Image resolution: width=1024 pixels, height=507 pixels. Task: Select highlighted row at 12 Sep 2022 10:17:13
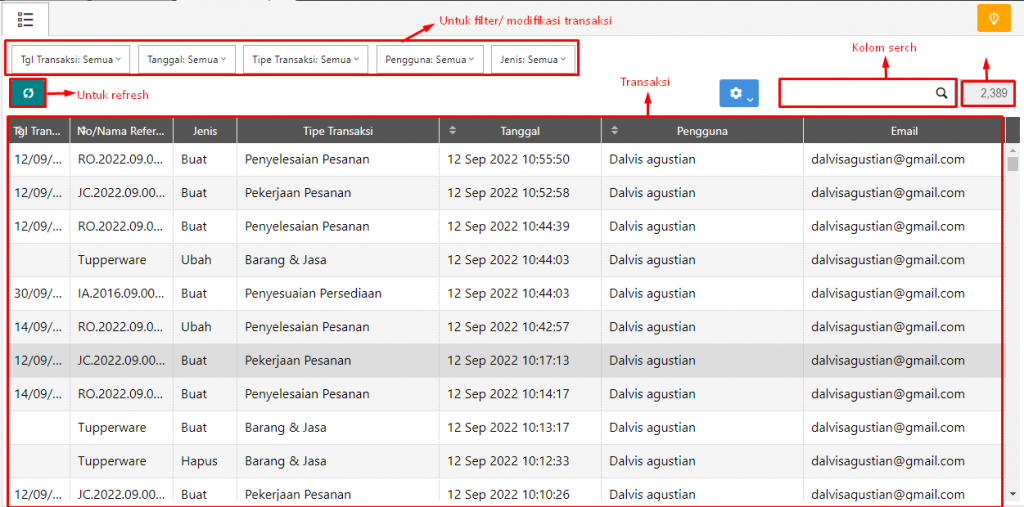pyautogui.click(x=505, y=361)
